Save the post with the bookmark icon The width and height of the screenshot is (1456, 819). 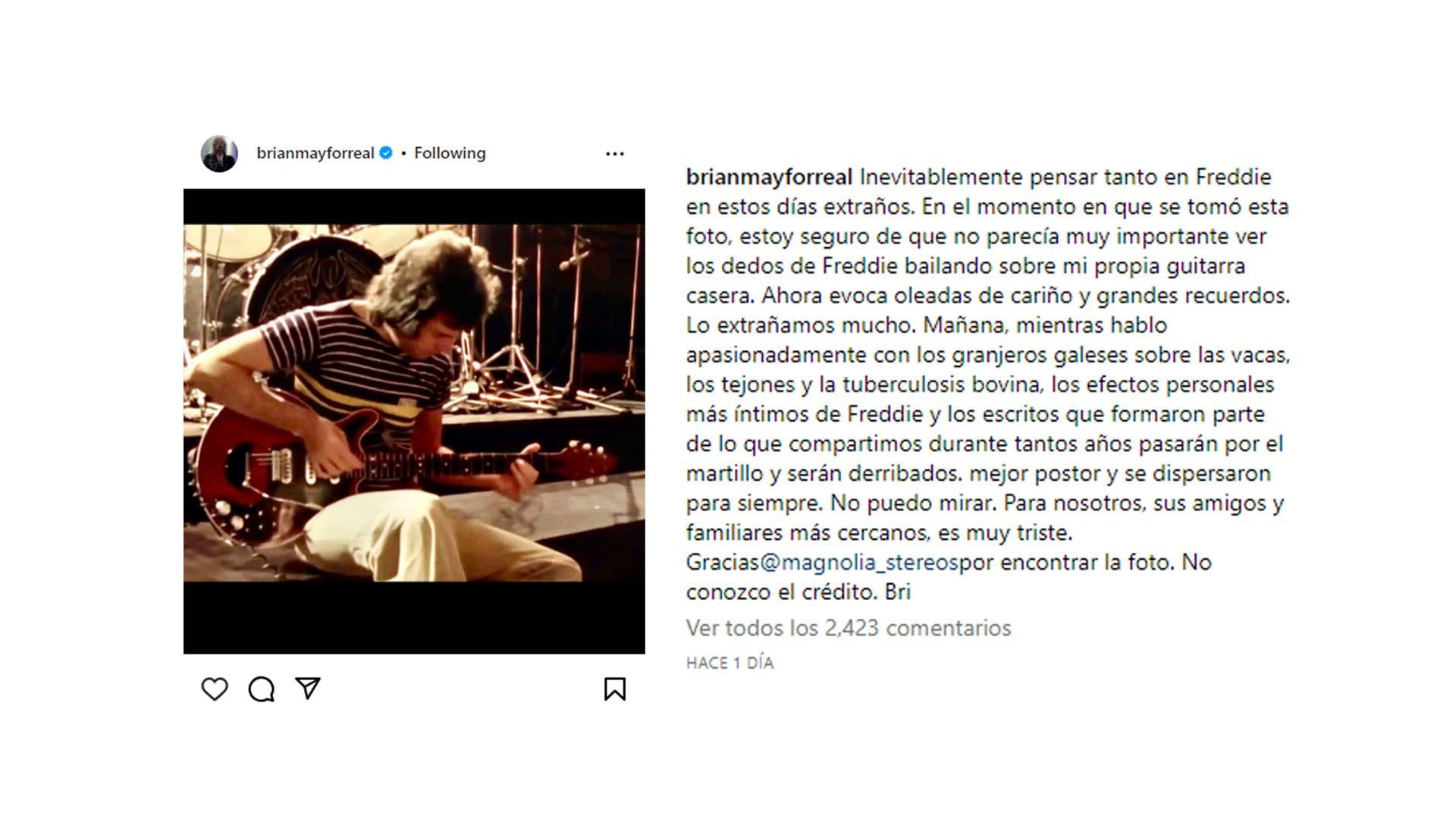click(615, 689)
